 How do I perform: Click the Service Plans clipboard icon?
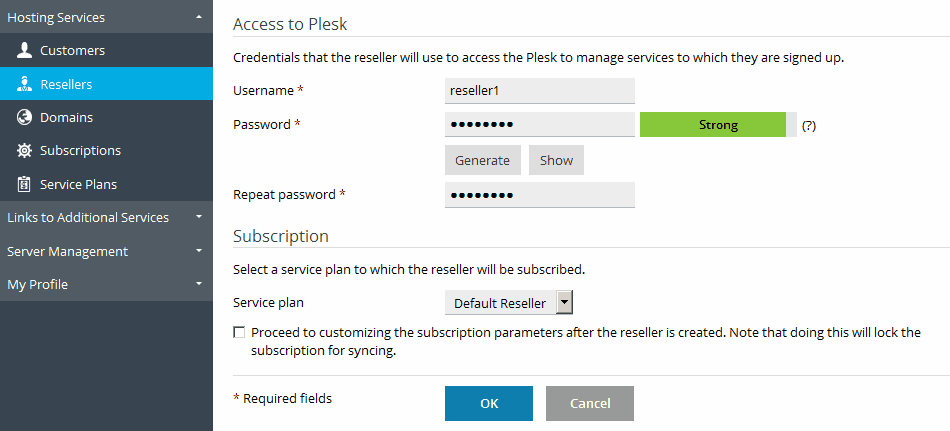click(24, 184)
